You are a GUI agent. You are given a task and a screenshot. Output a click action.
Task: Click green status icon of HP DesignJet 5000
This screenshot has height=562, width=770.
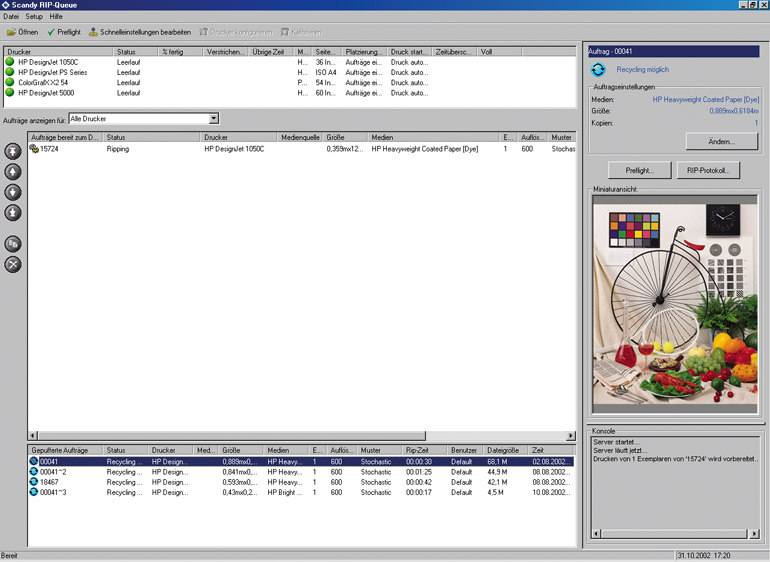(10, 92)
